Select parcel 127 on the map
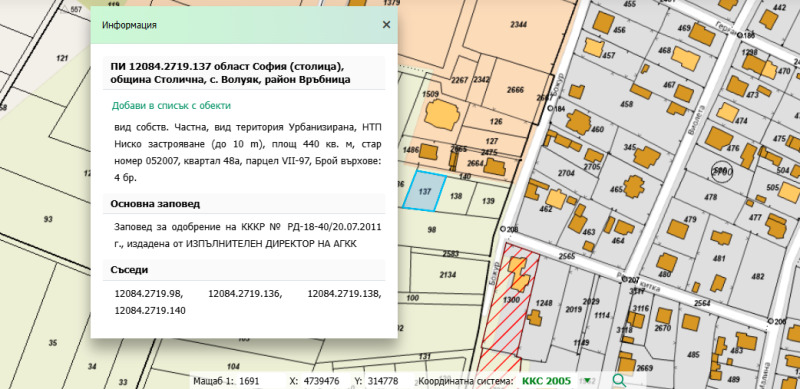Screen dimensions: 800x389 point(492,141)
